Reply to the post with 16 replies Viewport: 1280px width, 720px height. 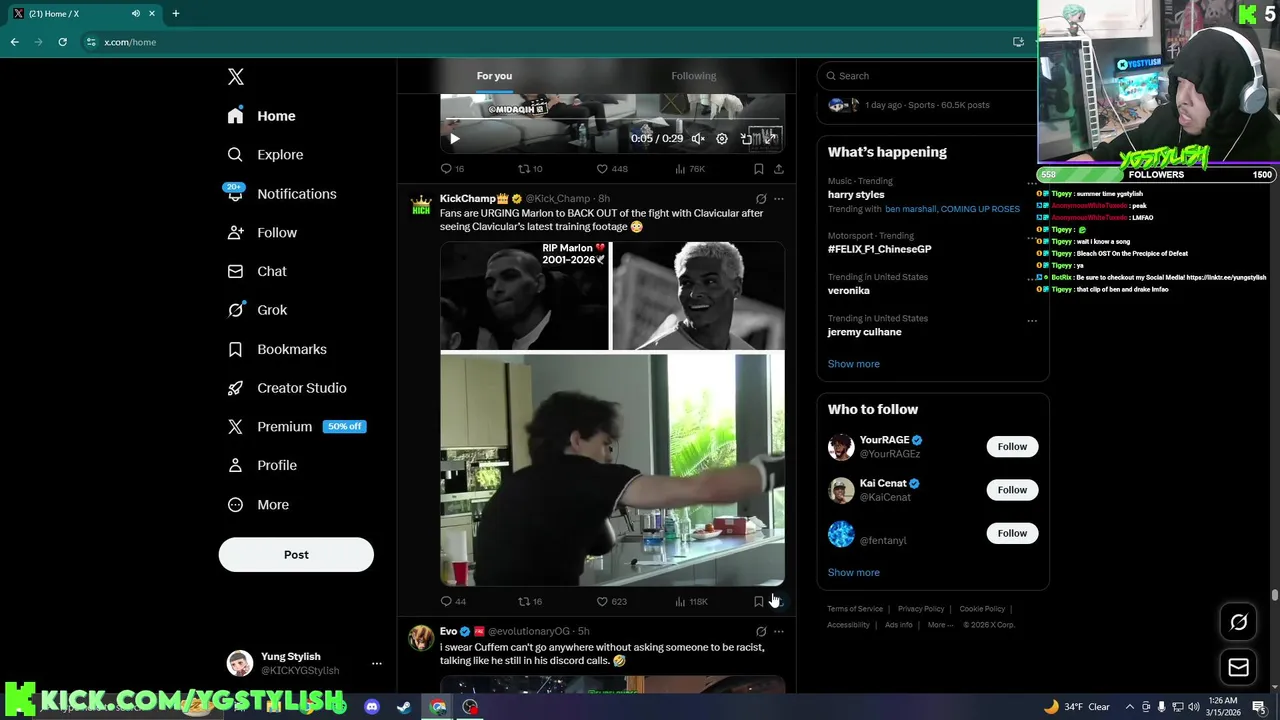click(452, 169)
